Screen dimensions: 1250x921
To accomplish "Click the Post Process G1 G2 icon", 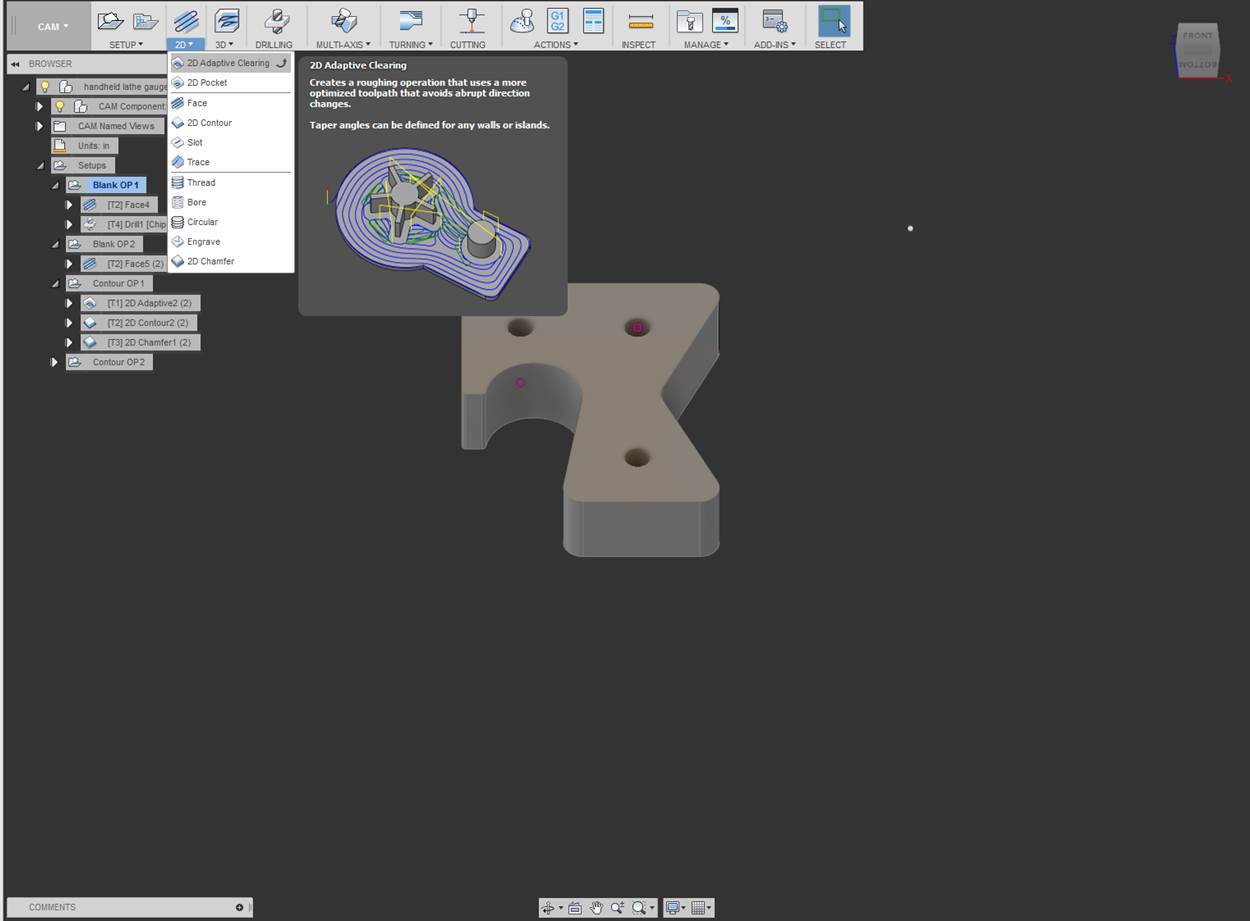I will pyautogui.click(x=558, y=21).
